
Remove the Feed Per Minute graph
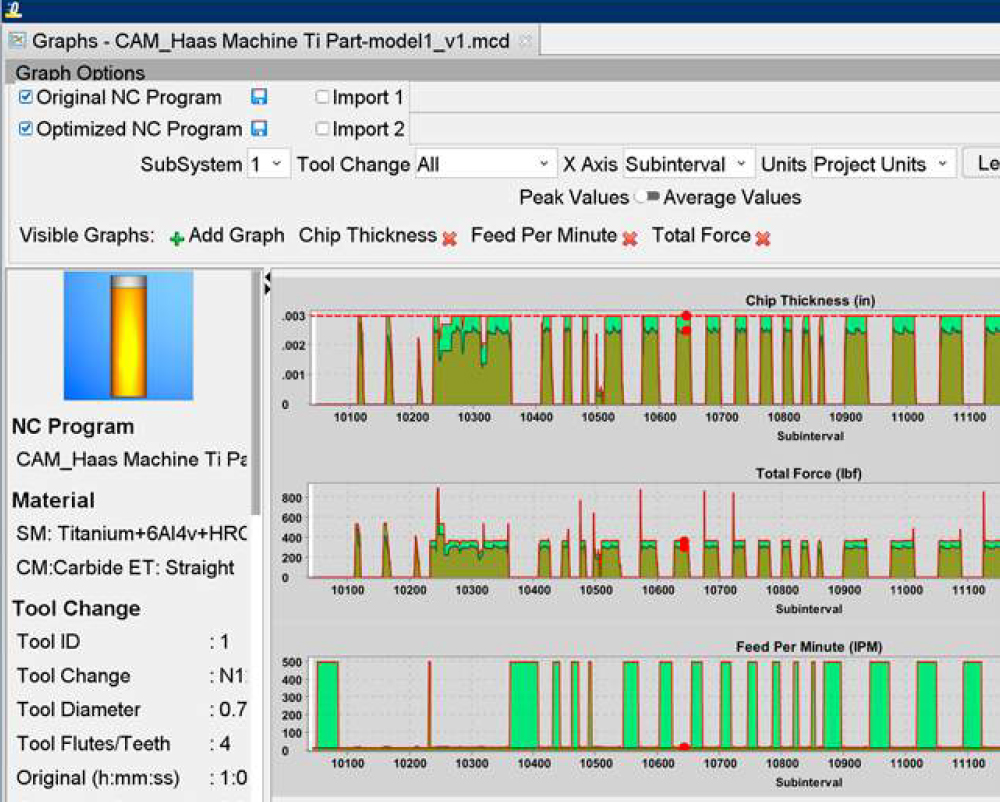click(x=630, y=238)
